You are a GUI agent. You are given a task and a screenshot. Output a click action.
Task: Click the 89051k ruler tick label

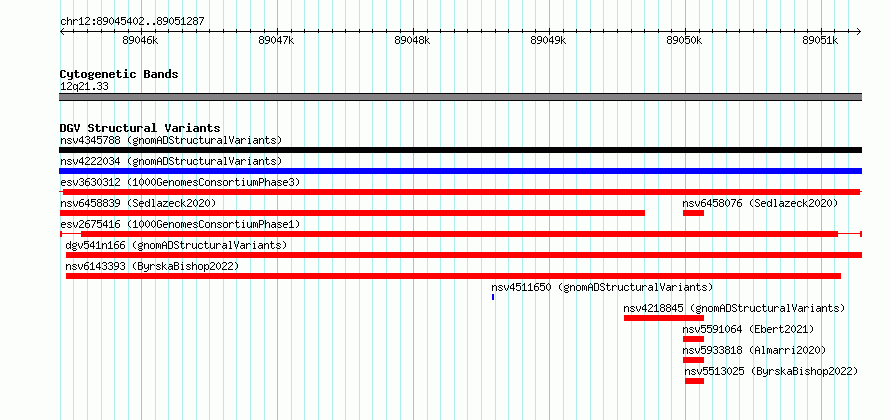[x=820, y=41]
